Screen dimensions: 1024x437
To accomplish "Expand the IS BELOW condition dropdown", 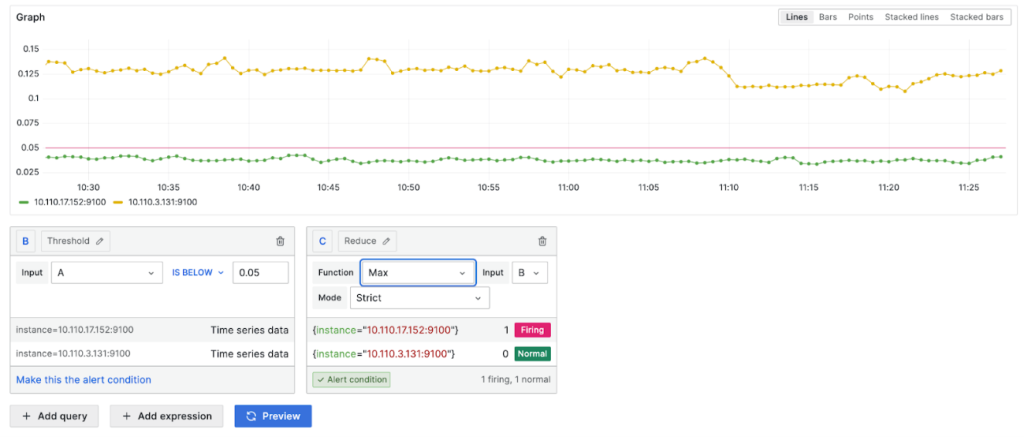I will 198,272.
